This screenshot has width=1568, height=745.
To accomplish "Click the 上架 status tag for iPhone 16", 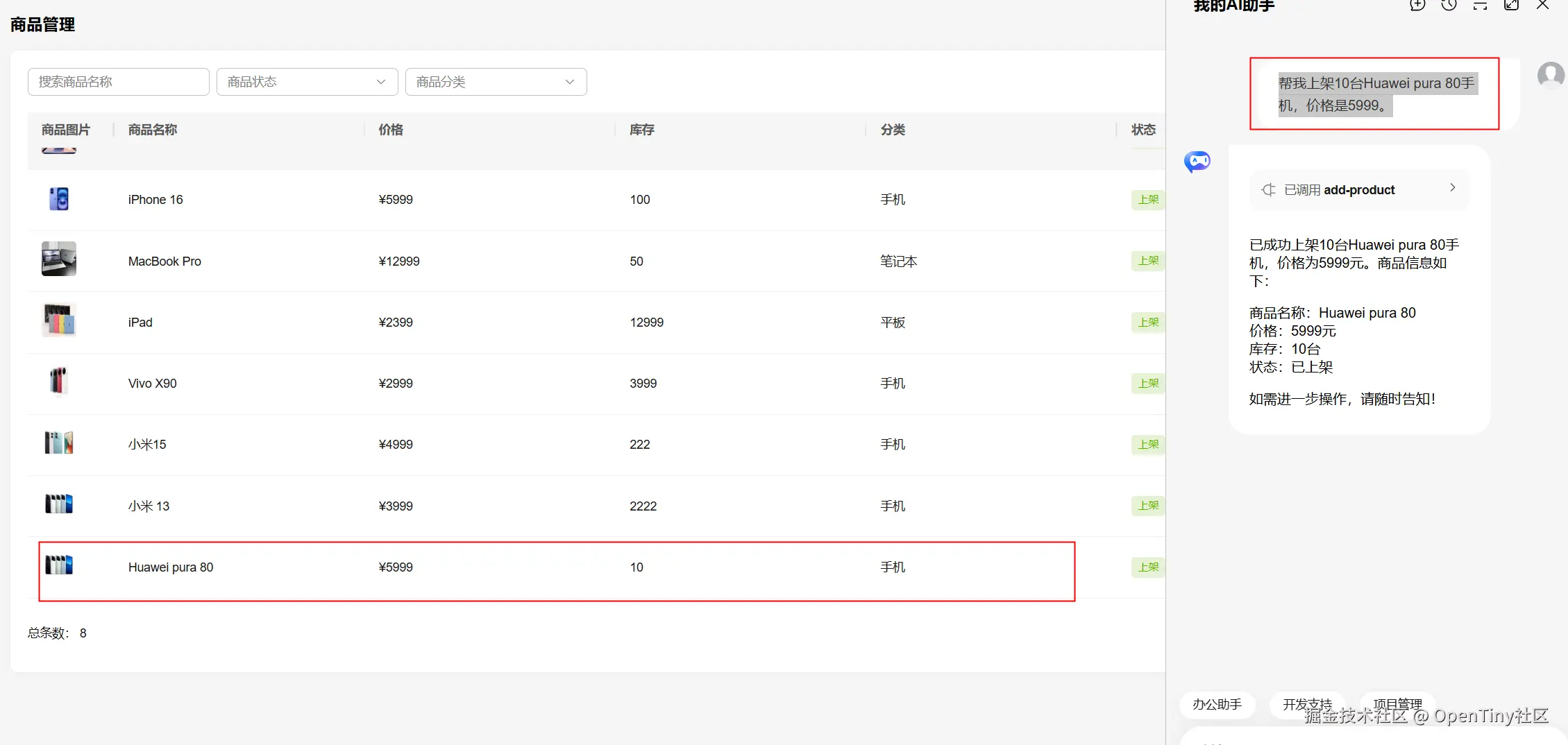I will point(1148,200).
